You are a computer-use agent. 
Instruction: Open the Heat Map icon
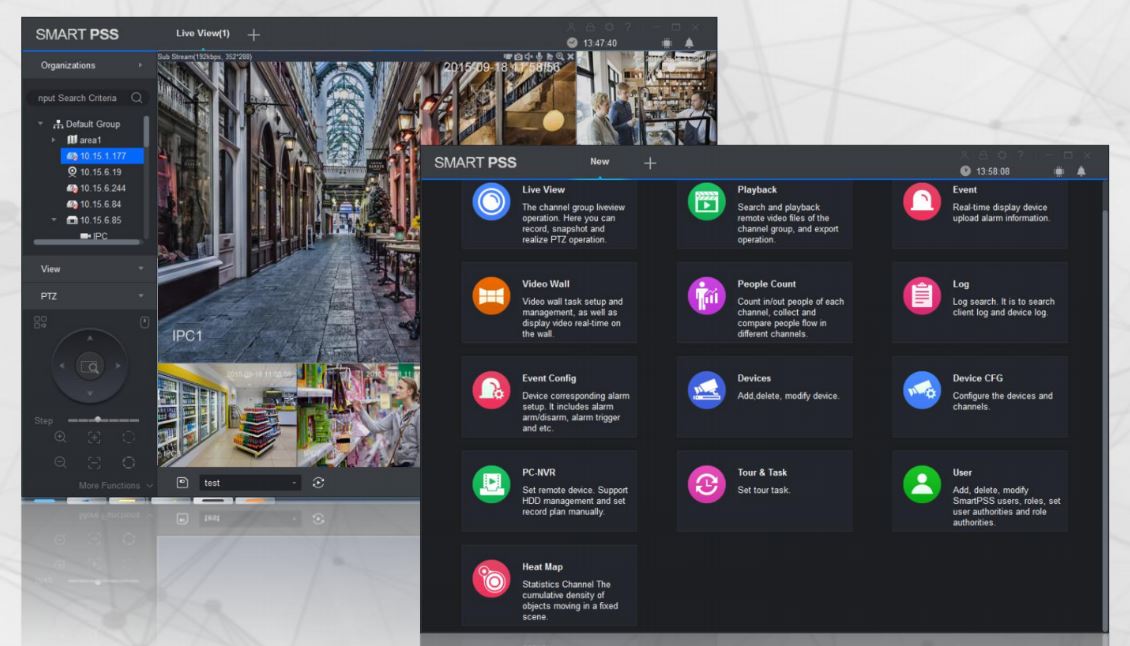pos(491,578)
